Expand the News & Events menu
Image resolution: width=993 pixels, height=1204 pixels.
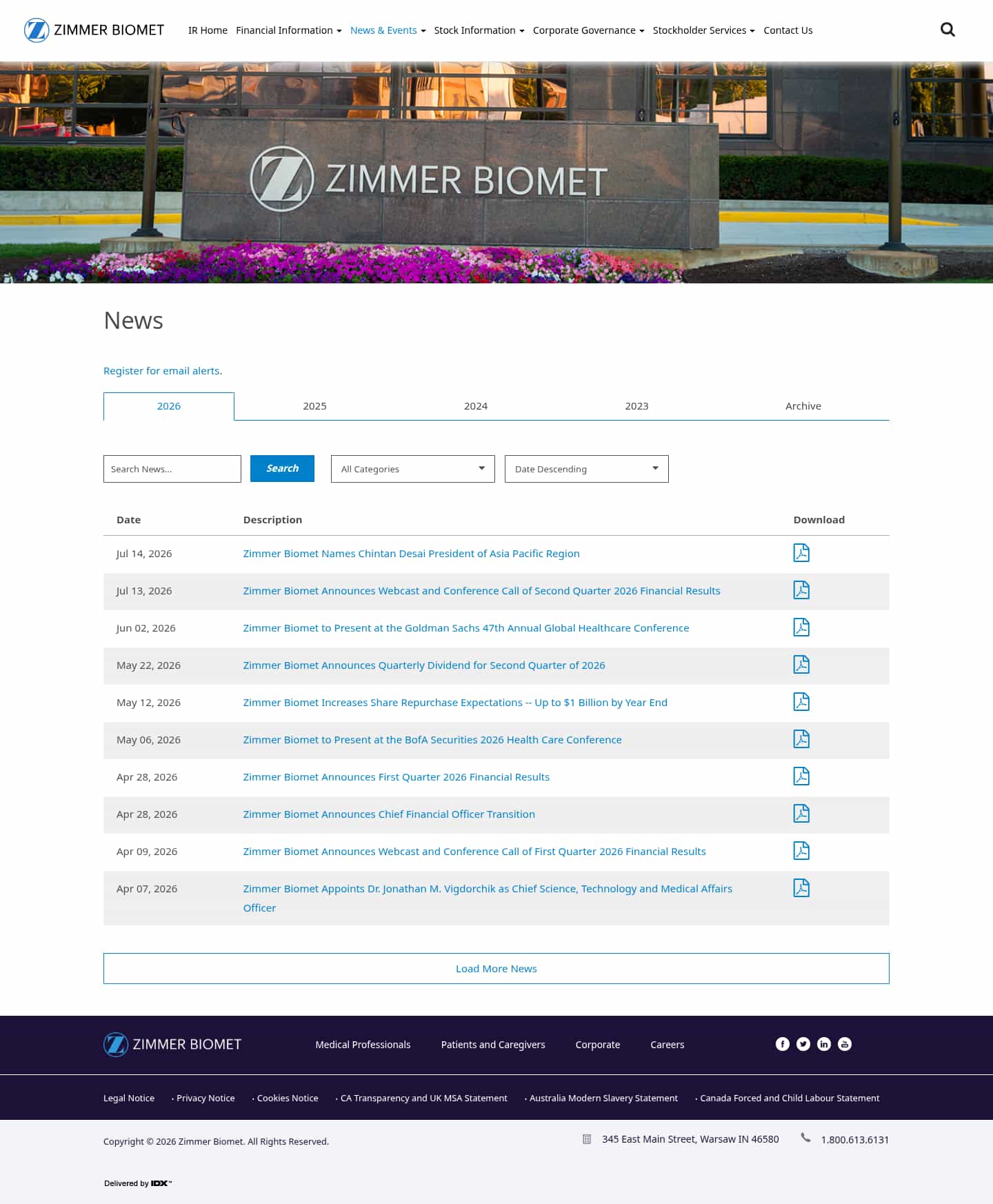coord(388,30)
